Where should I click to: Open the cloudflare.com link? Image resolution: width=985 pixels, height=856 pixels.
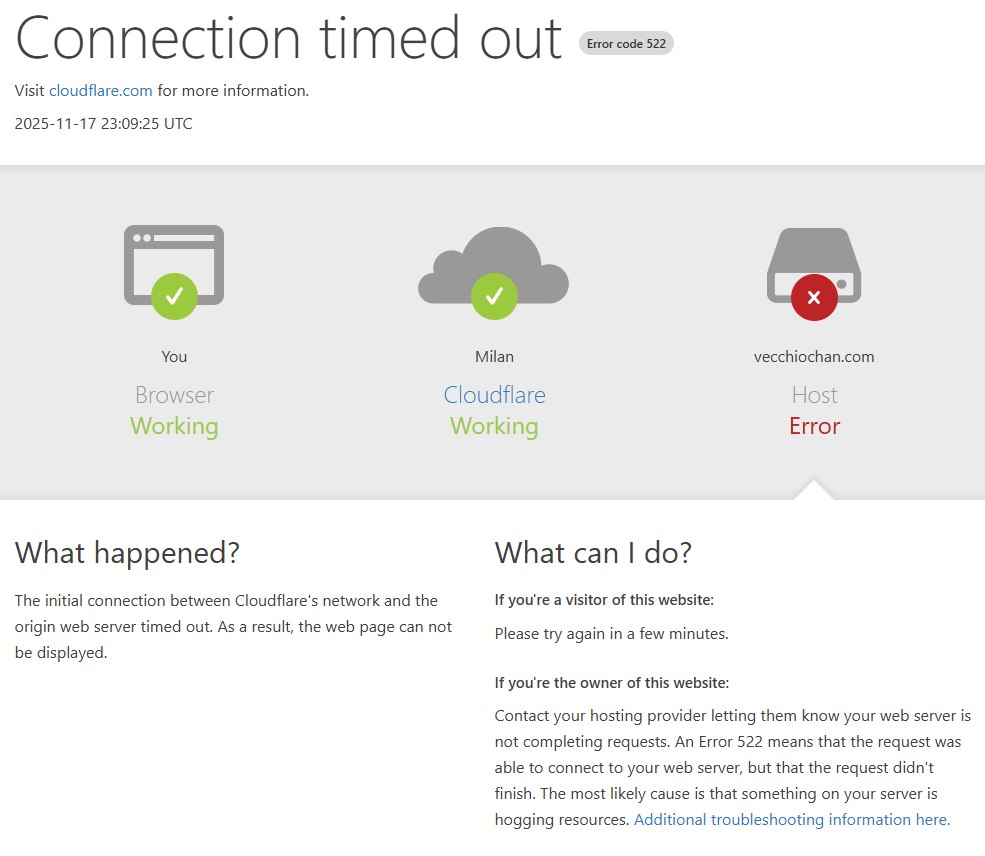(101, 91)
